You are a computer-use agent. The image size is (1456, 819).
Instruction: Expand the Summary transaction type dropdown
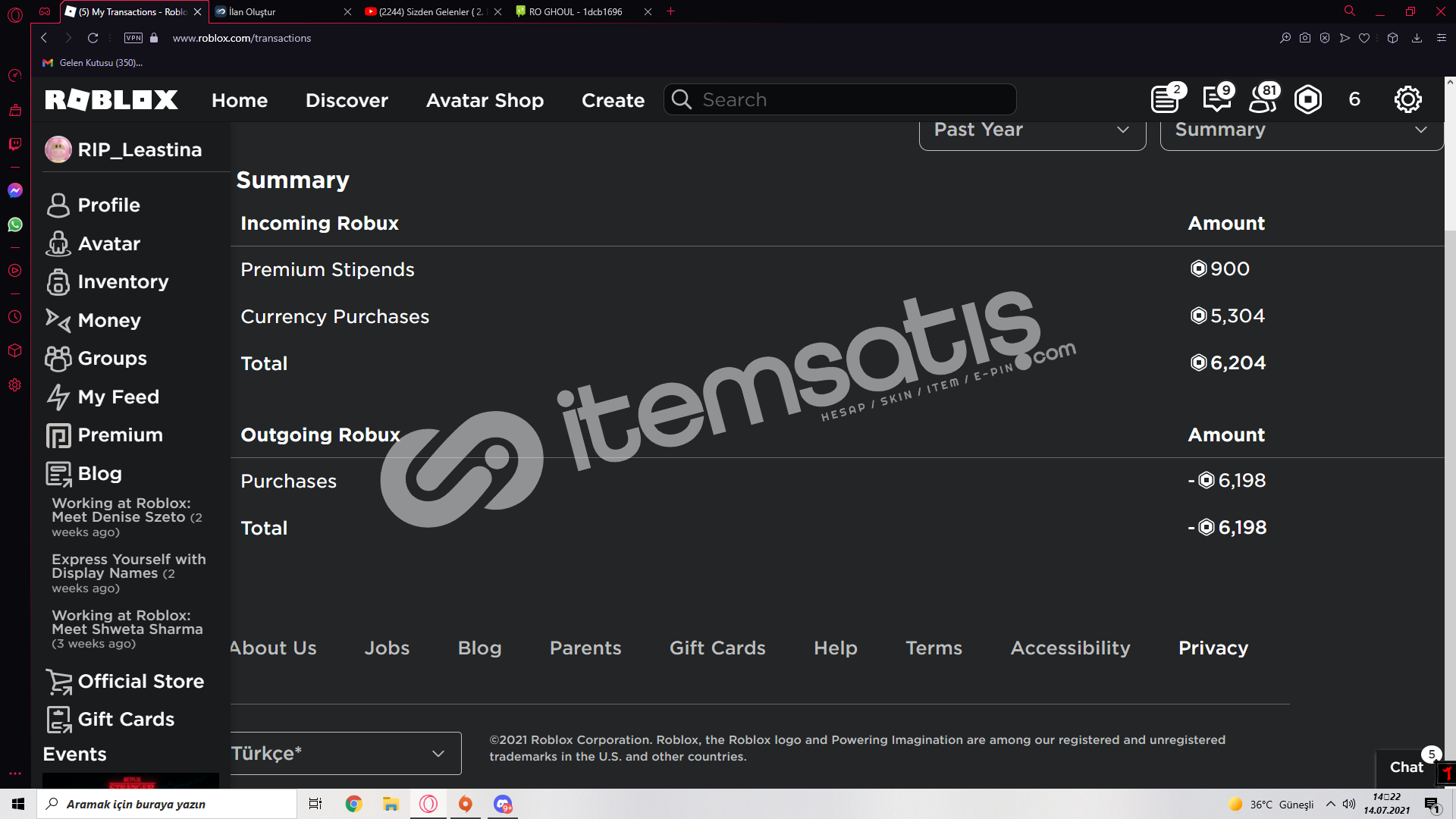1301,130
